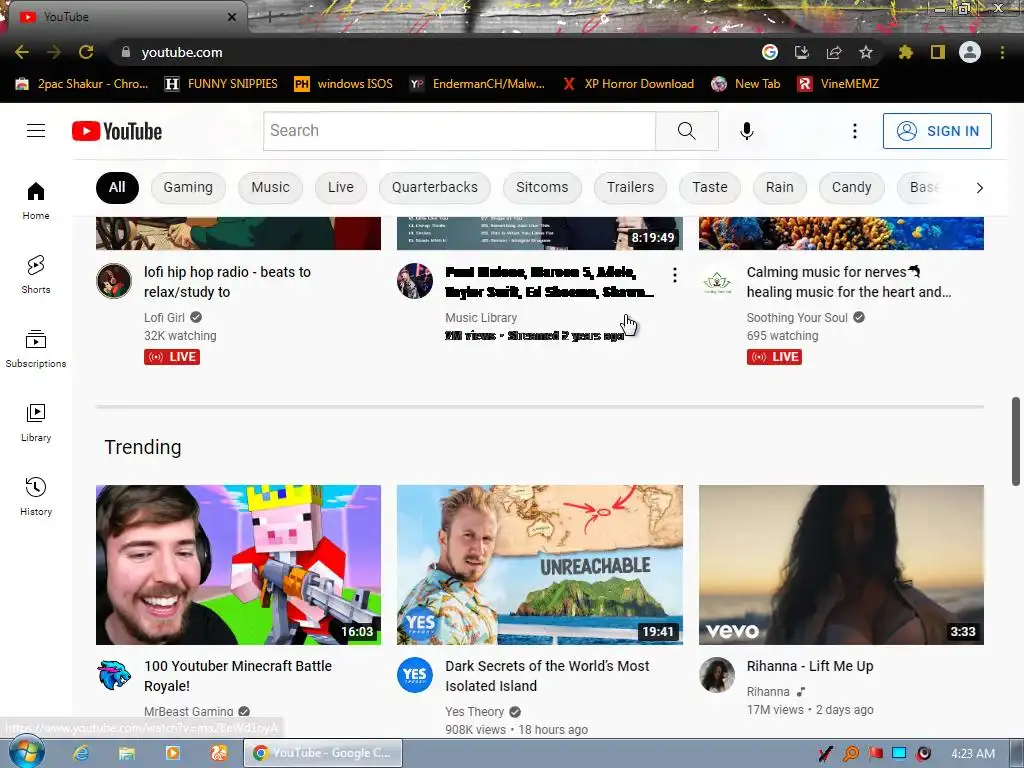Open the 2pac Shakur bookmark
This screenshot has width=1024, height=768.
[82, 84]
